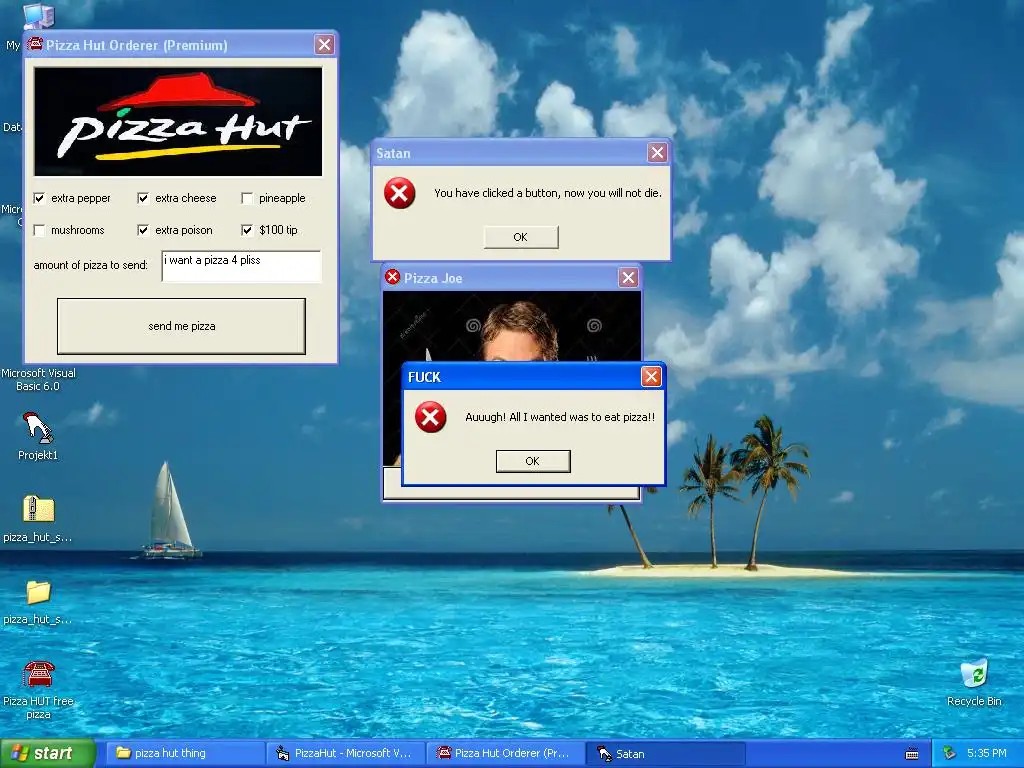The height and width of the screenshot is (768, 1024).
Task: Click the red error icon in FUCK dialog
Action: point(430,417)
